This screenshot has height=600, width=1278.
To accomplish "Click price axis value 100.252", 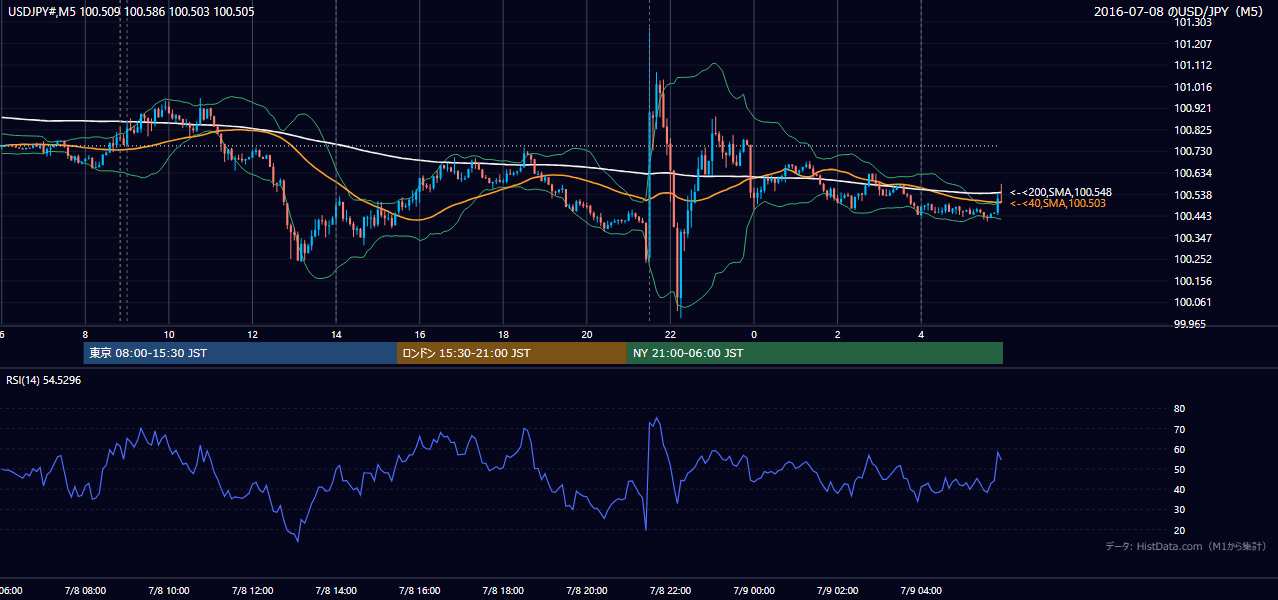I will (x=1193, y=259).
